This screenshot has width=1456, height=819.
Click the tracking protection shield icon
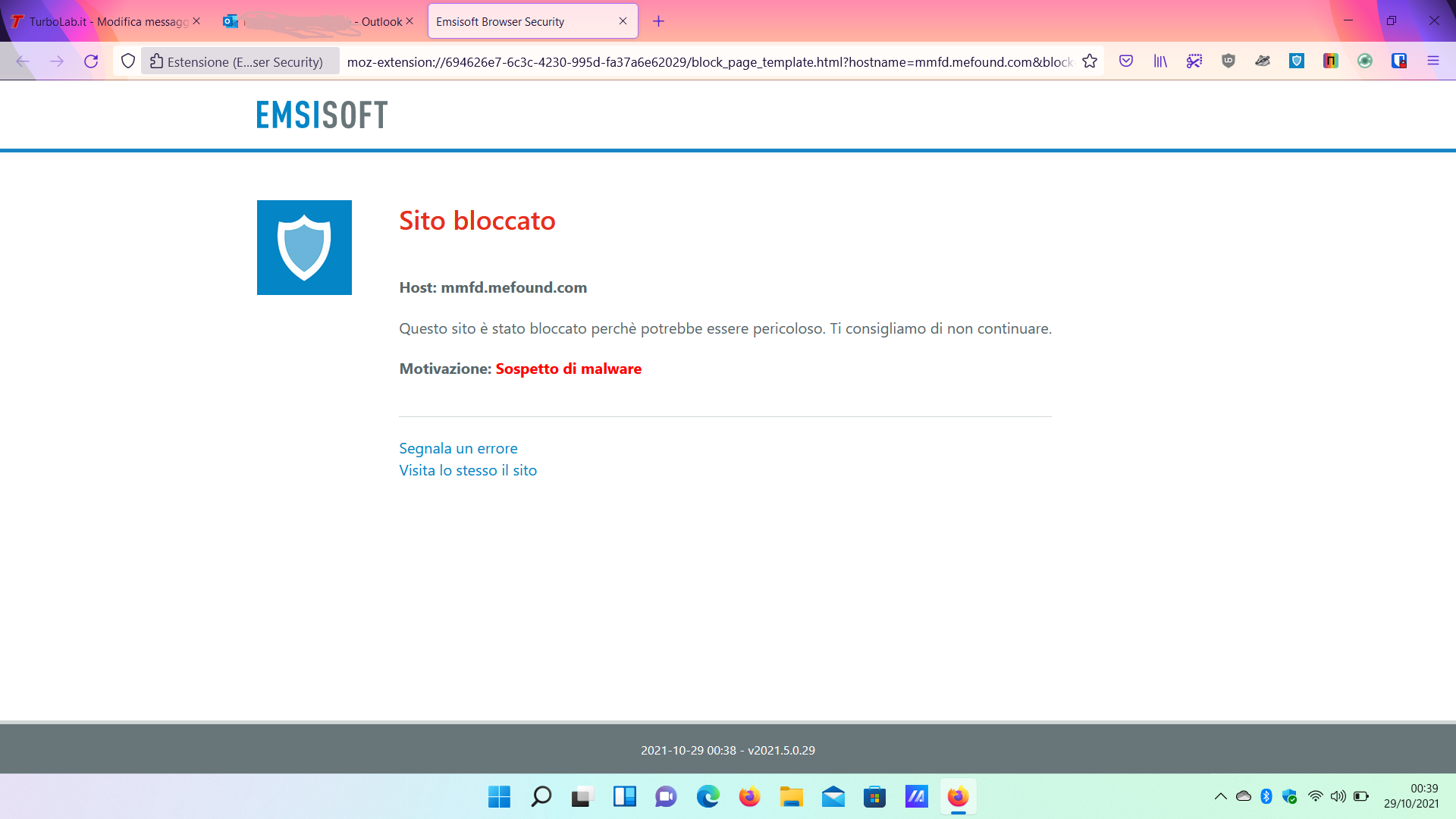128,61
